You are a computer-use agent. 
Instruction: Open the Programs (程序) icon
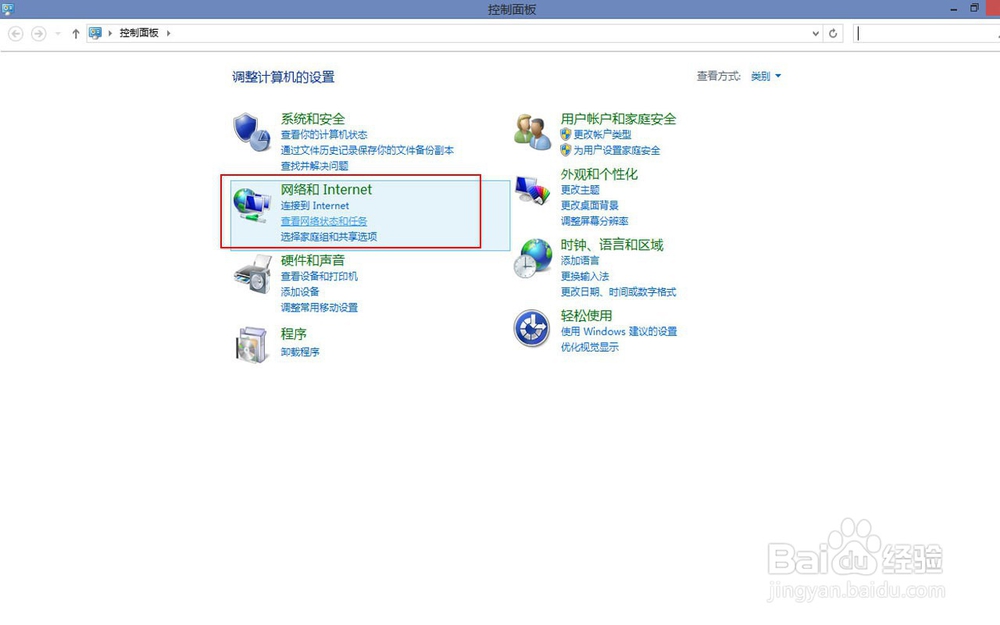coord(252,342)
